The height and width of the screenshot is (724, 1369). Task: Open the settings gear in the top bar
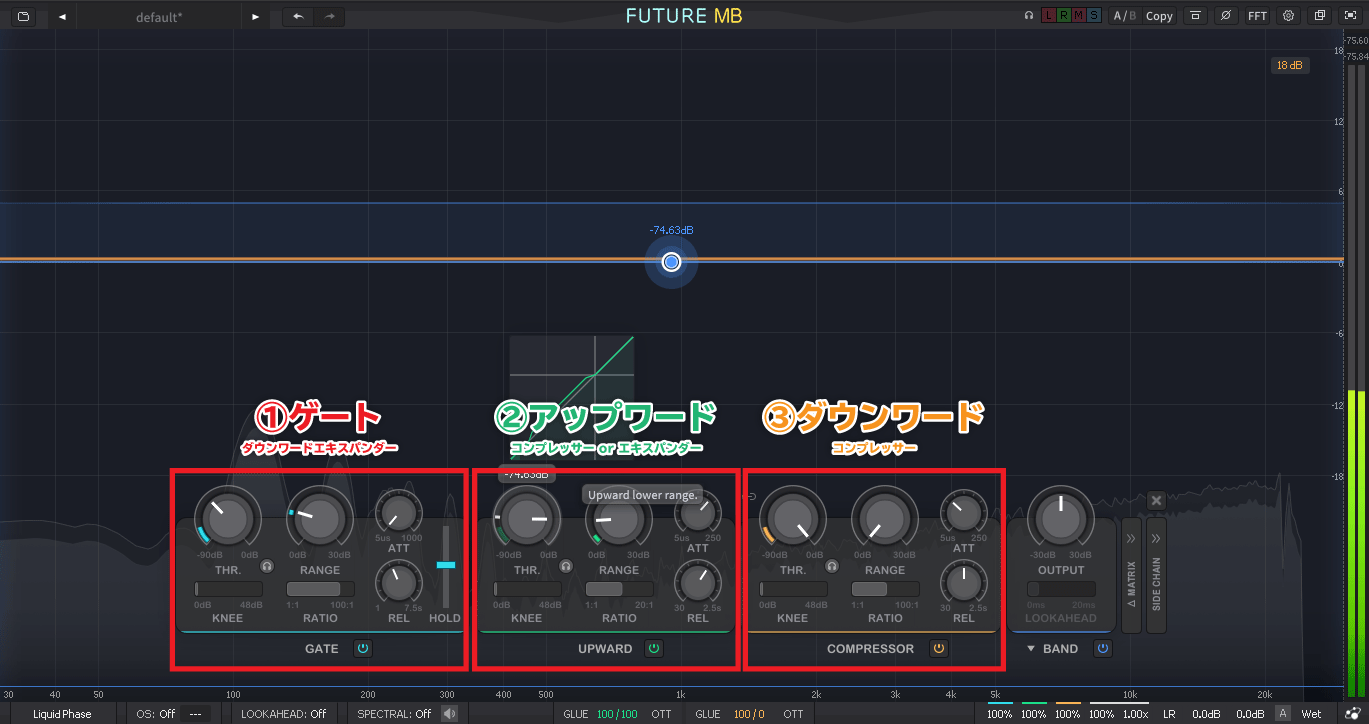pyautogui.click(x=1288, y=16)
